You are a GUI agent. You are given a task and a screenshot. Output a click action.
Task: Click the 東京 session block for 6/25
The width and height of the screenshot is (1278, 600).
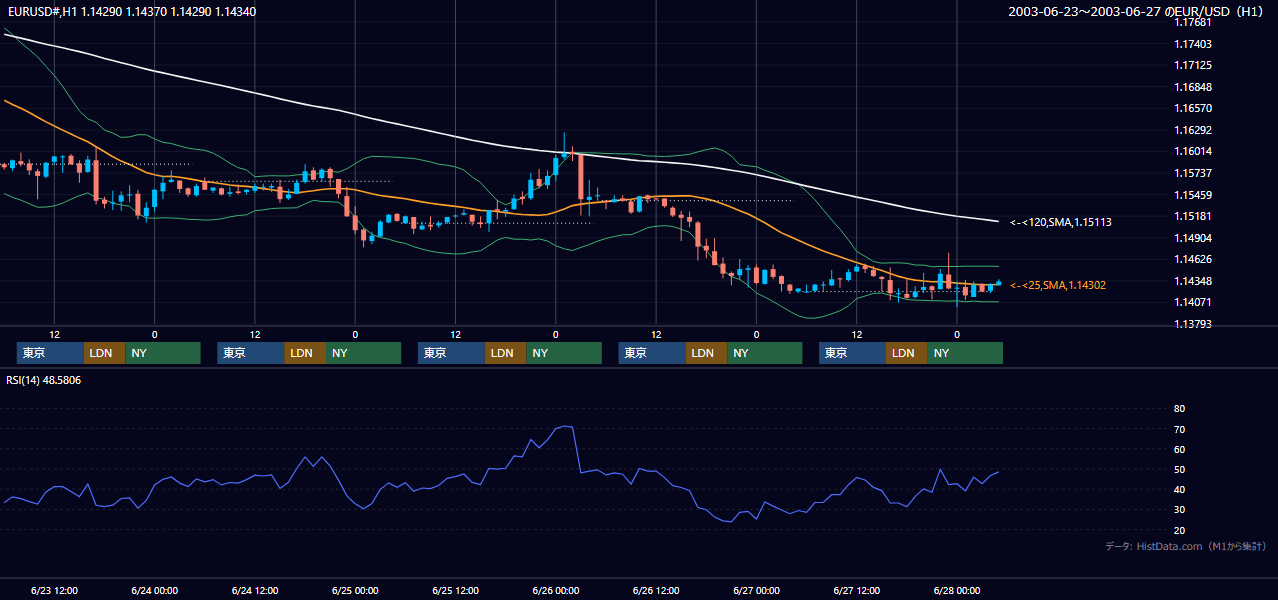pos(451,353)
